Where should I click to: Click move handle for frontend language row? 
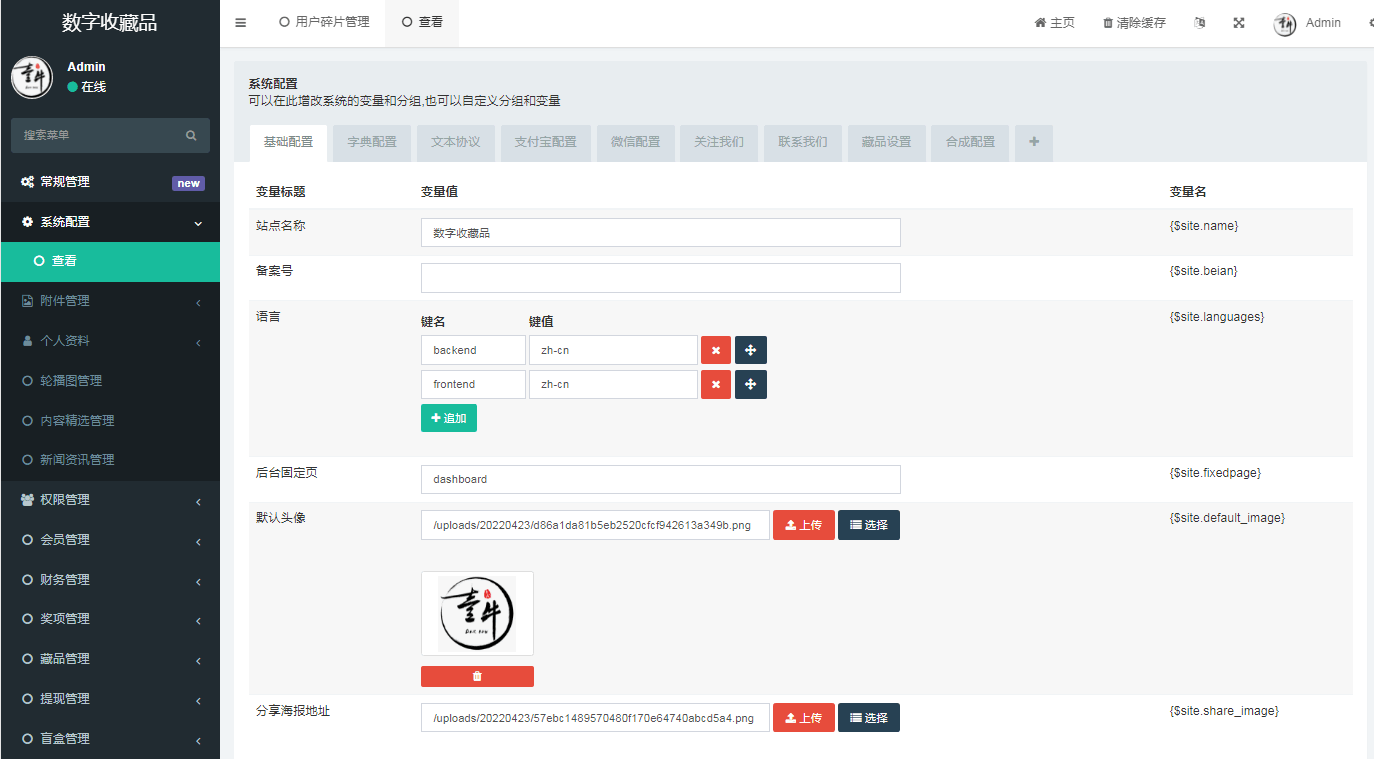(751, 385)
